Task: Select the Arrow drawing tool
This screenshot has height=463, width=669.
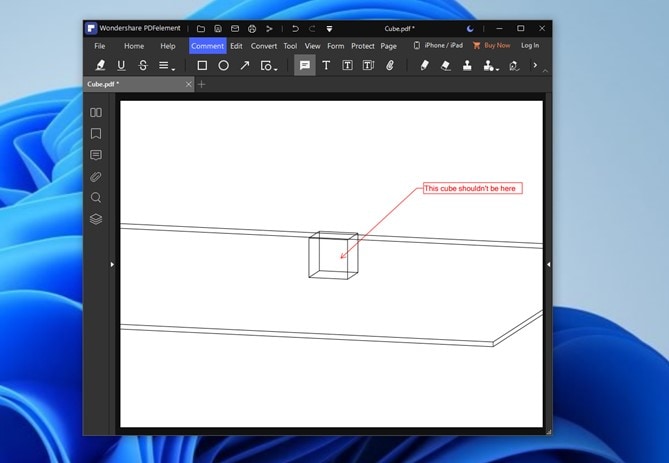Action: pos(245,65)
